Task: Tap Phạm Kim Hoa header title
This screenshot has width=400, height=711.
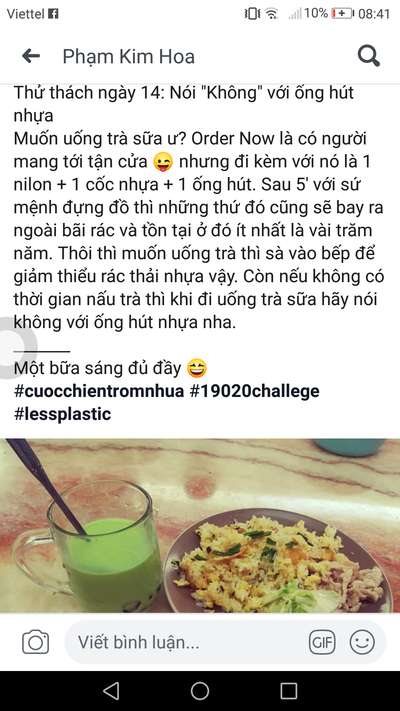Action: coord(128,57)
